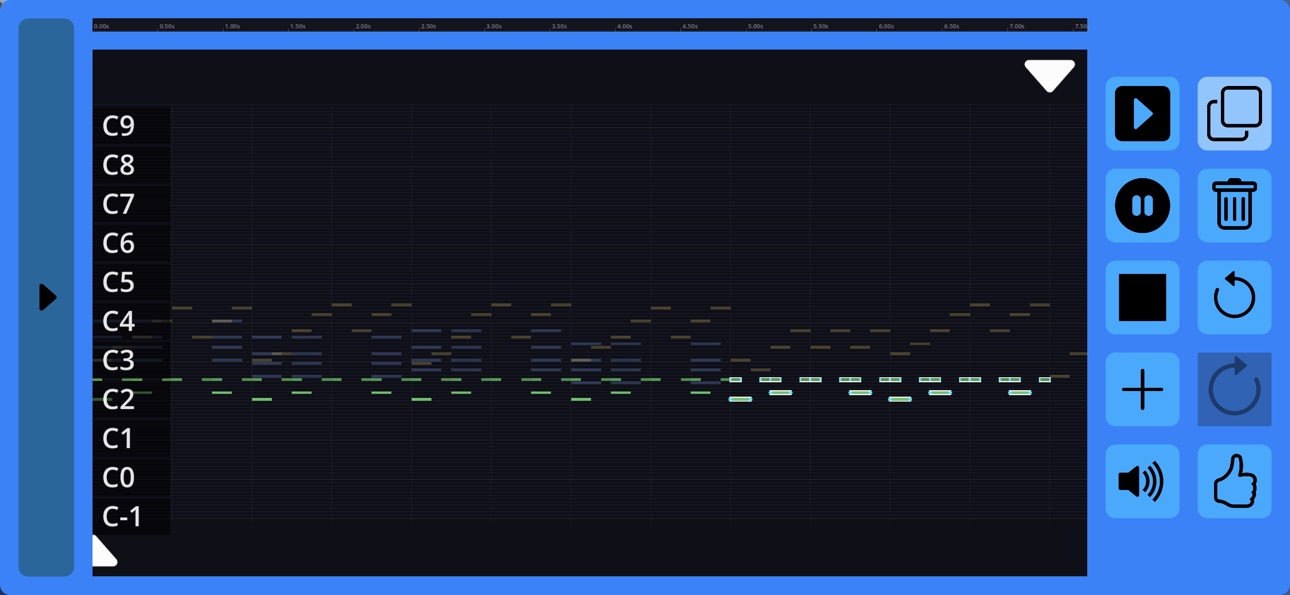
Task: Jump to the 1.00s mark on the timeline ruler
Action: pos(232,26)
